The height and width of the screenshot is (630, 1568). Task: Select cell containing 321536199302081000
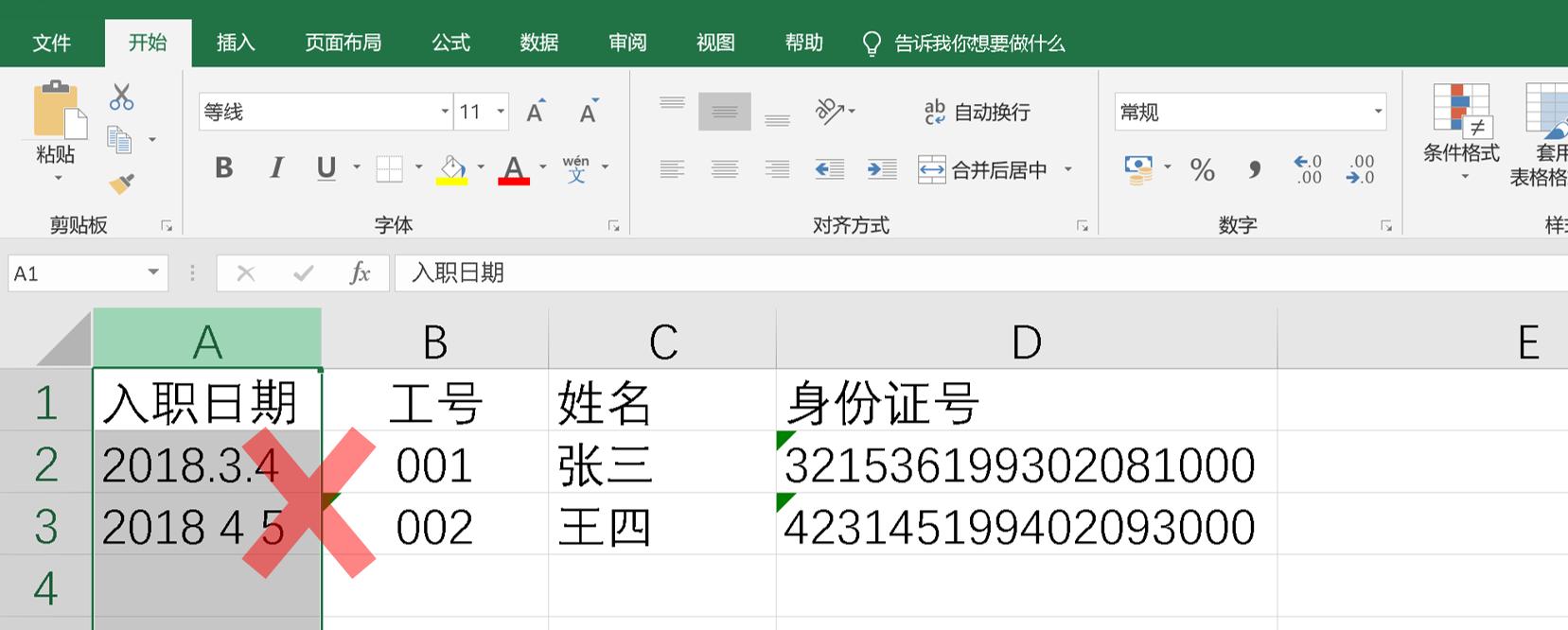pos(1027,463)
